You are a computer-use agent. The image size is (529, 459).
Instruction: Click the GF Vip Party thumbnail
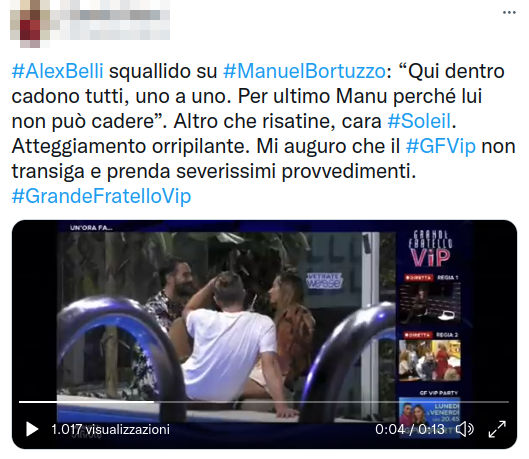point(430,417)
